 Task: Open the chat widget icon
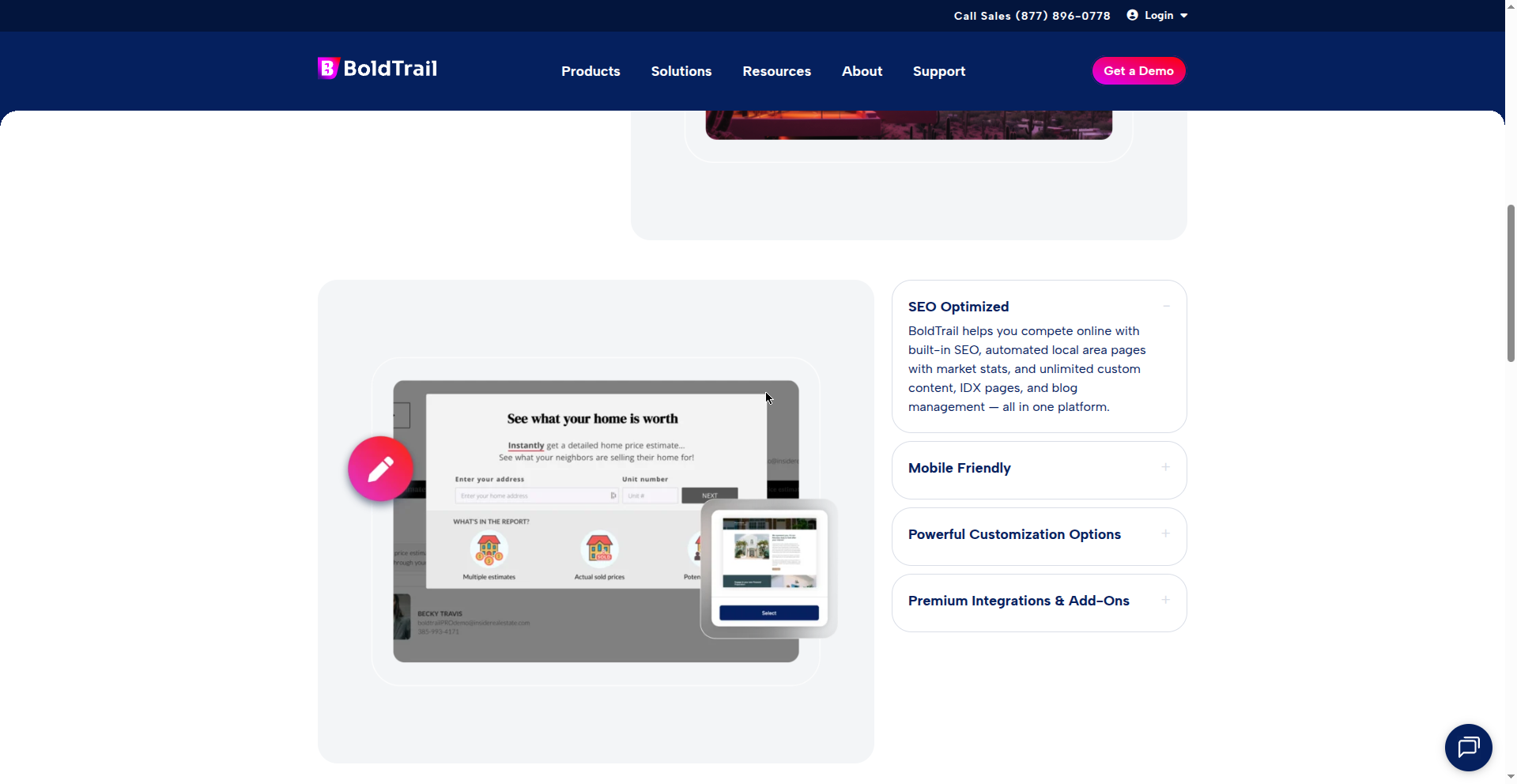(x=1468, y=747)
